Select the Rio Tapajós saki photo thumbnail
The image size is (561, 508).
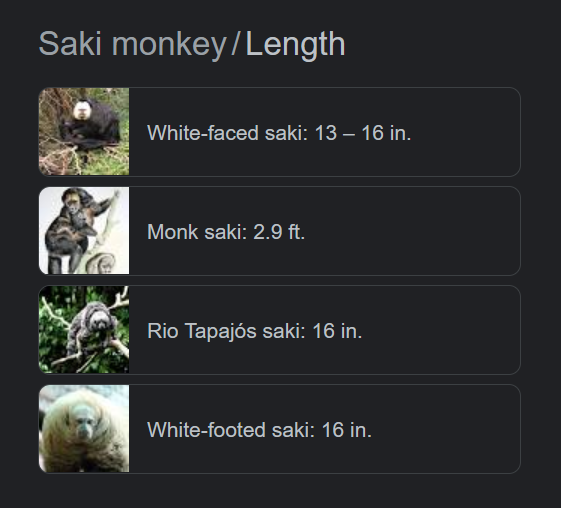tap(84, 330)
